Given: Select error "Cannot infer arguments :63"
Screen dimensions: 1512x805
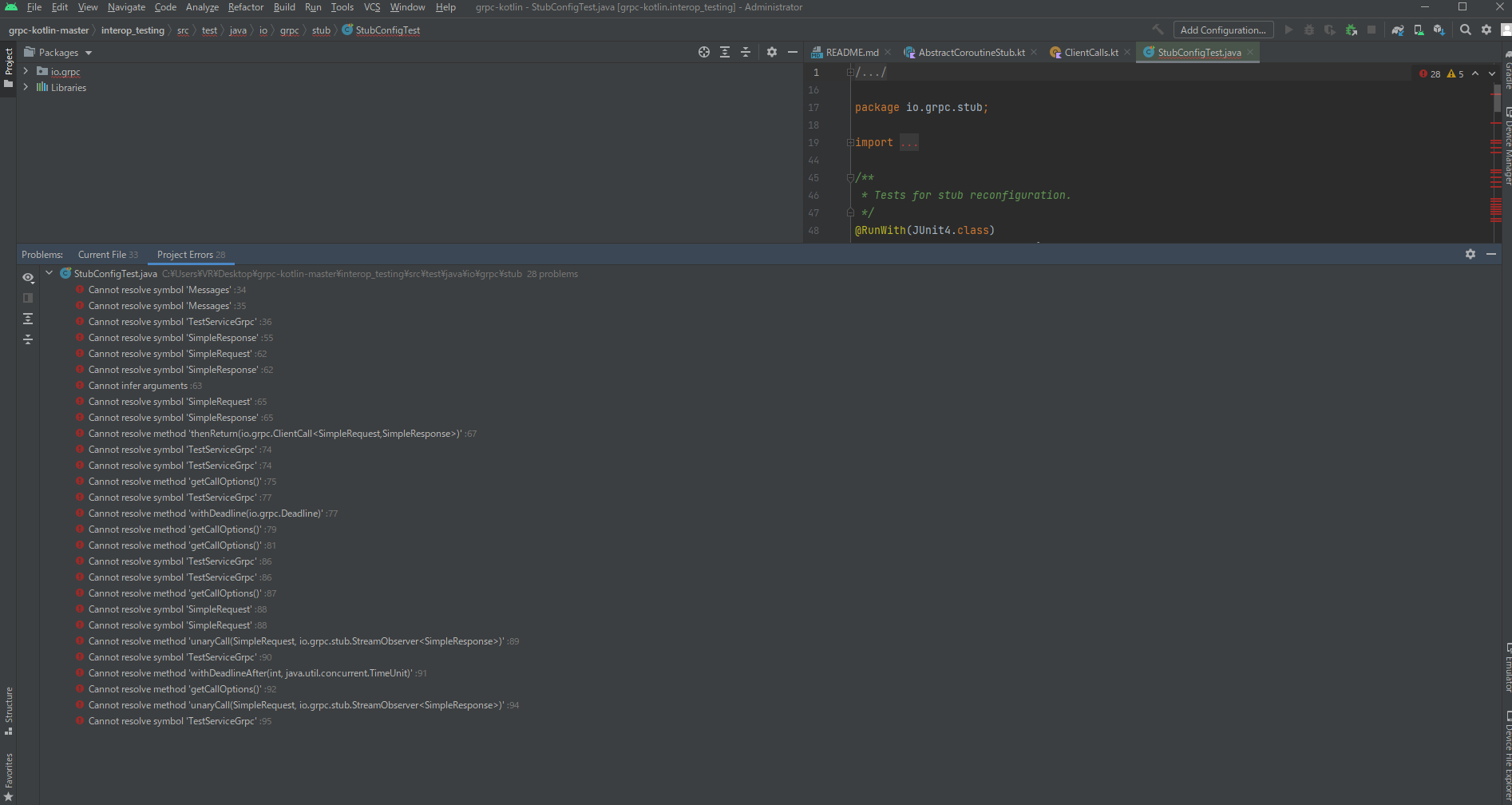Looking at the screenshot, I should coord(145,386).
